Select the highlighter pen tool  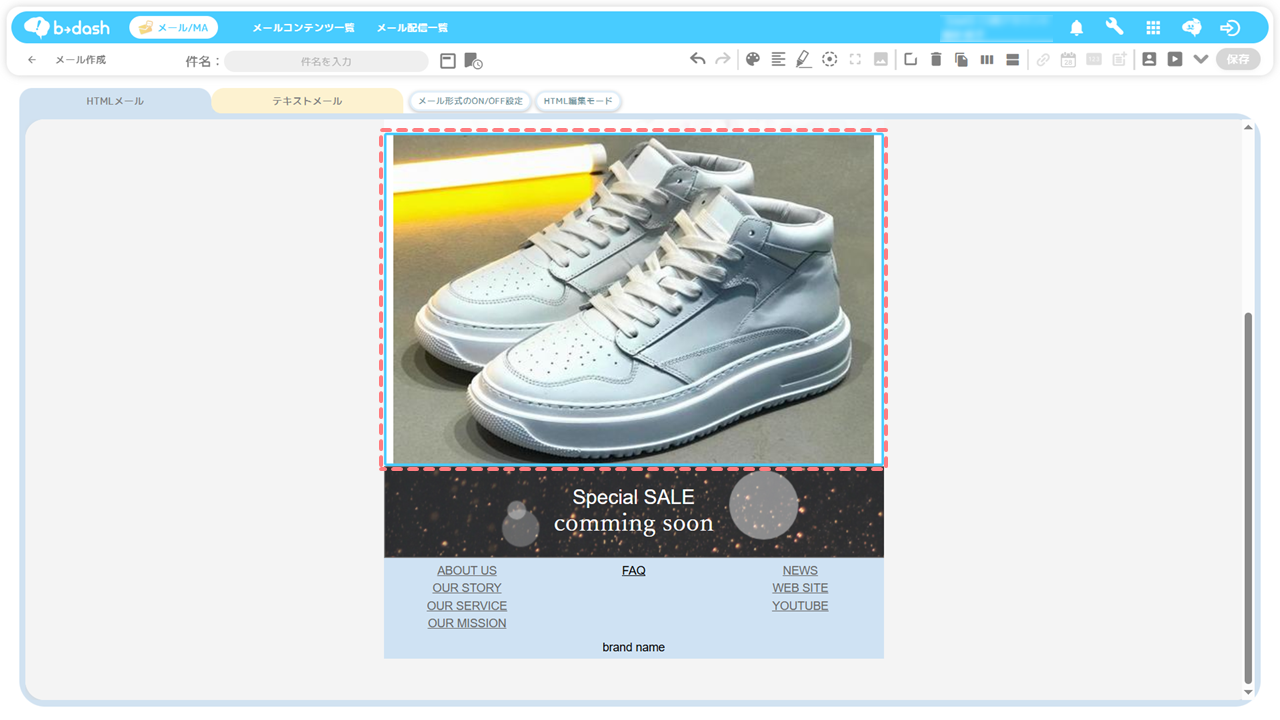coord(804,59)
